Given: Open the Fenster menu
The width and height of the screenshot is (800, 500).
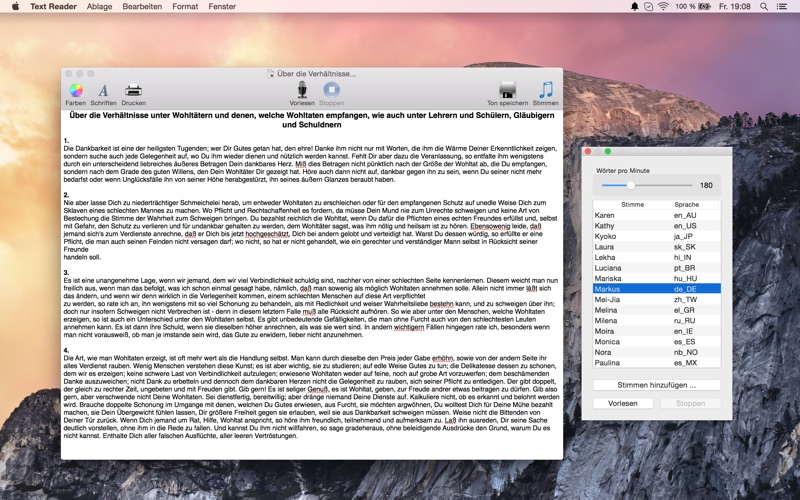Looking at the screenshot, I should [222, 6].
